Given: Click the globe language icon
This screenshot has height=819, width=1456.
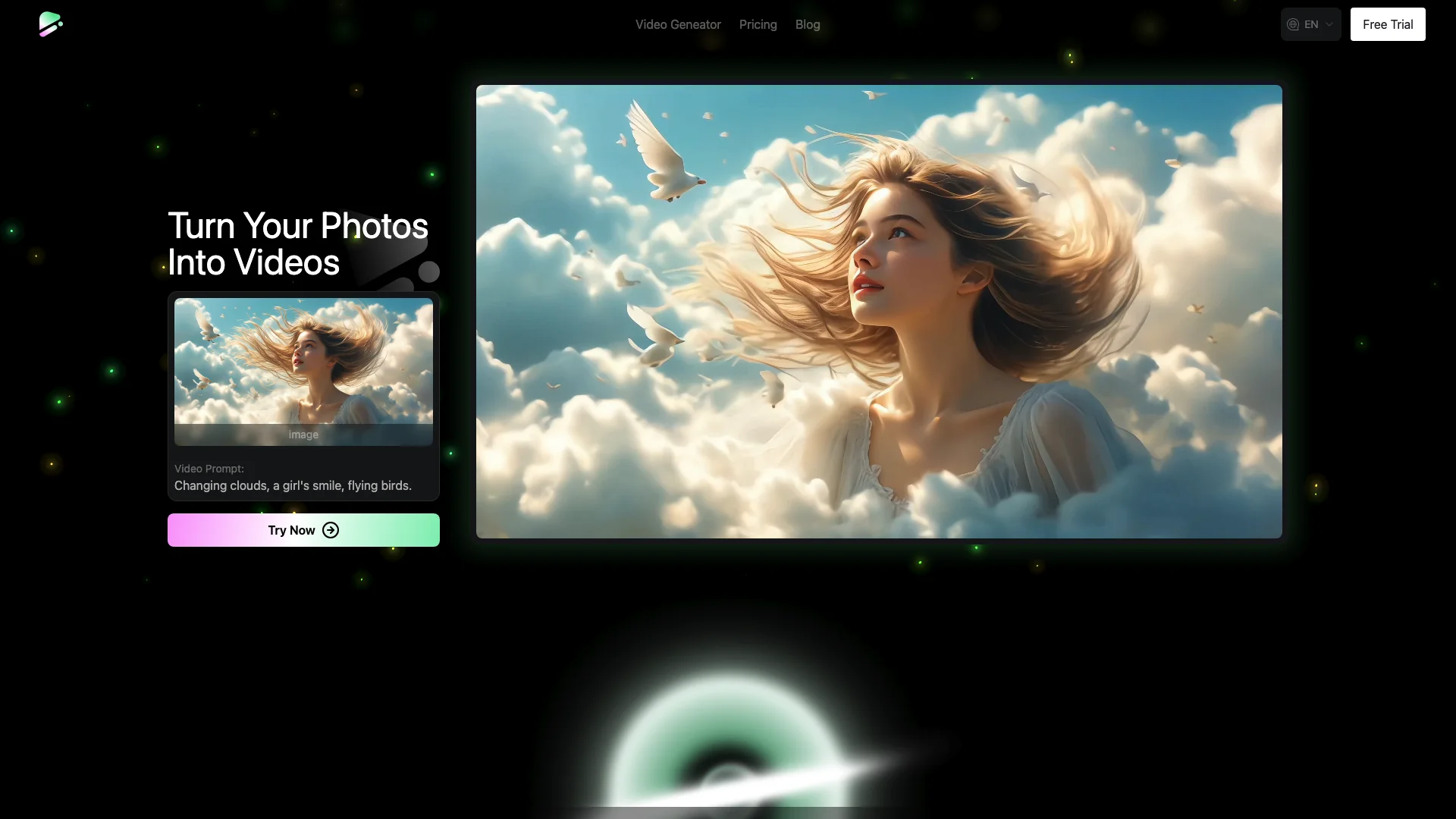Looking at the screenshot, I should pyautogui.click(x=1293, y=24).
